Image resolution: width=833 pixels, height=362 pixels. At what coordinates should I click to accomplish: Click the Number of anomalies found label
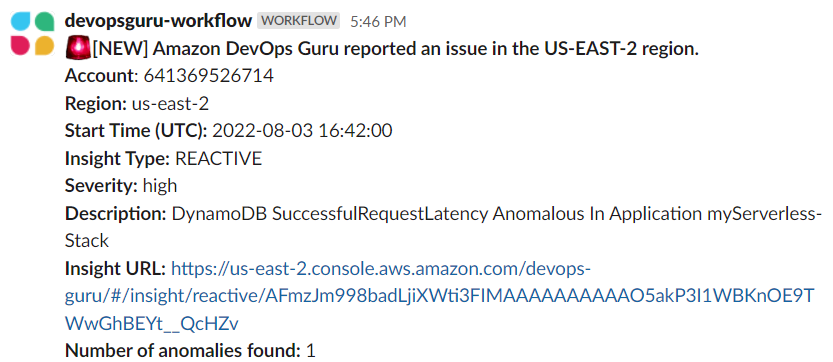pos(183,351)
